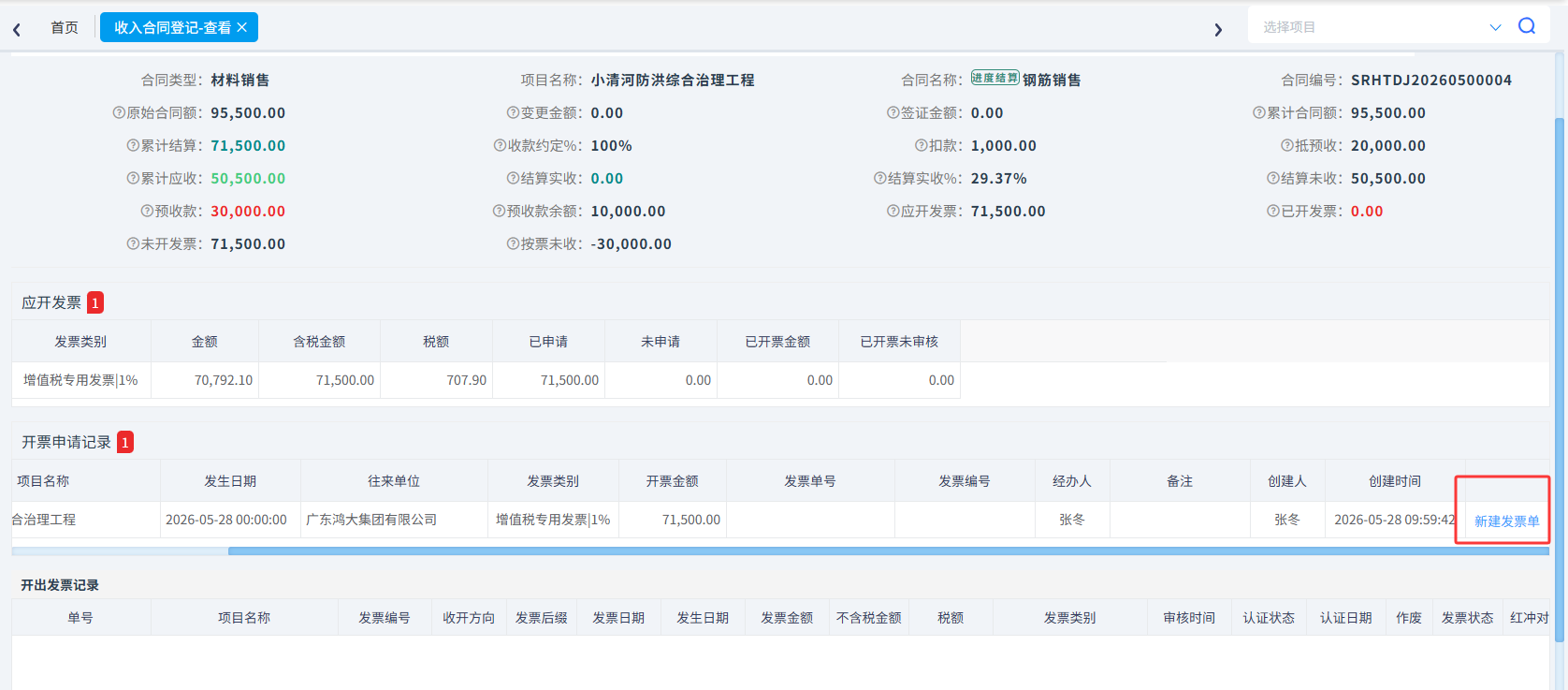Image resolution: width=1568 pixels, height=690 pixels.
Task: Click the left arrow to scroll tabs back
Action: pyautogui.click(x=17, y=29)
